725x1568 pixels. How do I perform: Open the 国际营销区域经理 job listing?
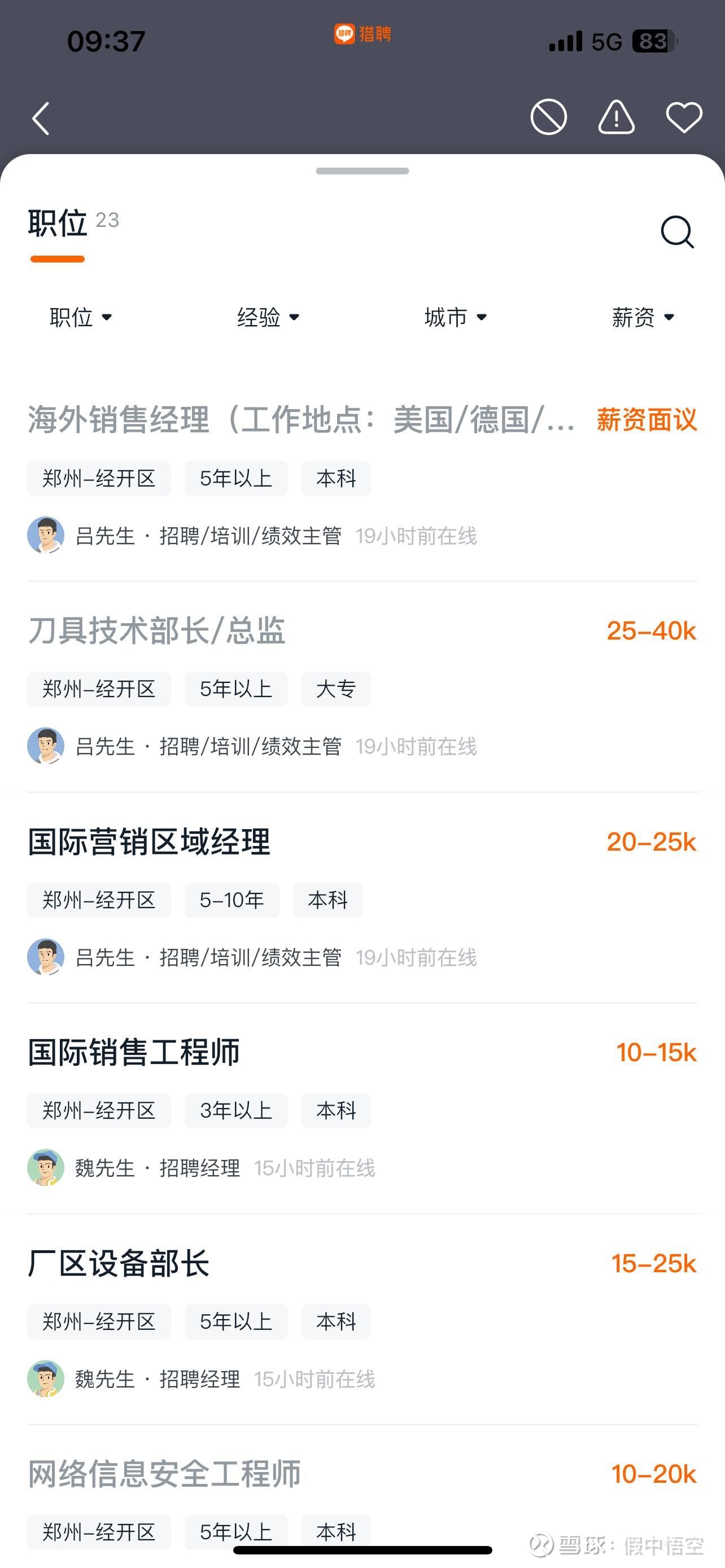149,842
